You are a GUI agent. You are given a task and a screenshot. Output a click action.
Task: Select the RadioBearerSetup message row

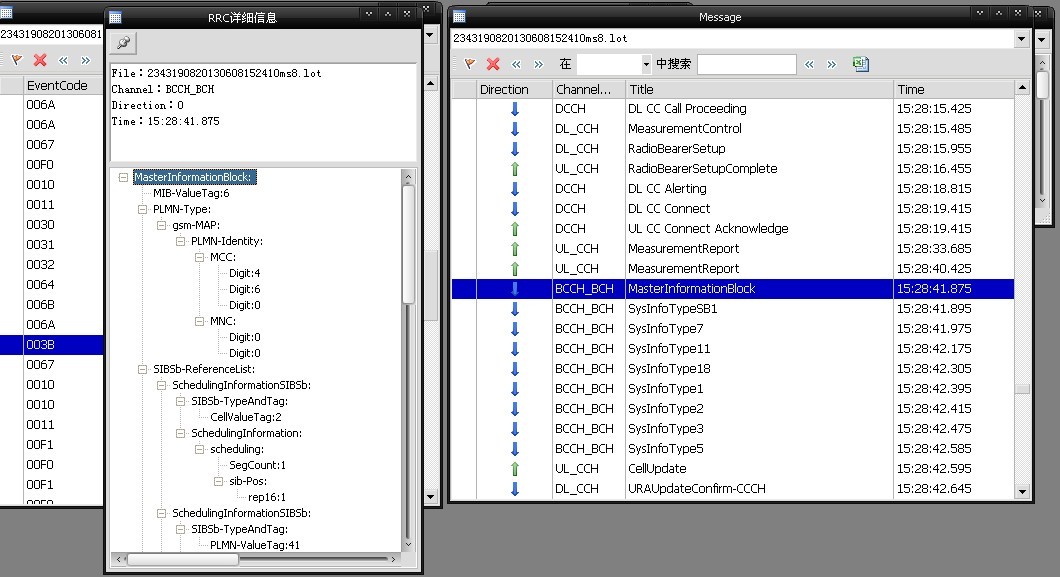click(x=733, y=149)
